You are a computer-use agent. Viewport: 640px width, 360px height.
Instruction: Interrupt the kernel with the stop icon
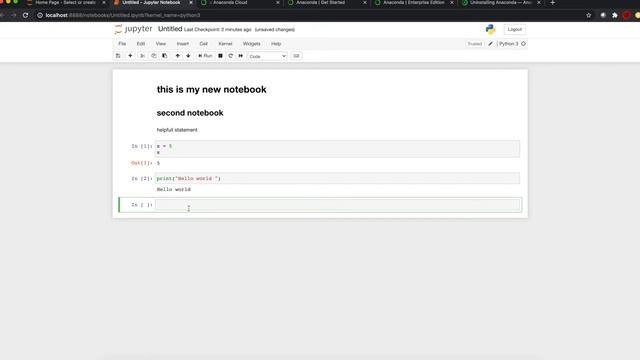coord(220,56)
